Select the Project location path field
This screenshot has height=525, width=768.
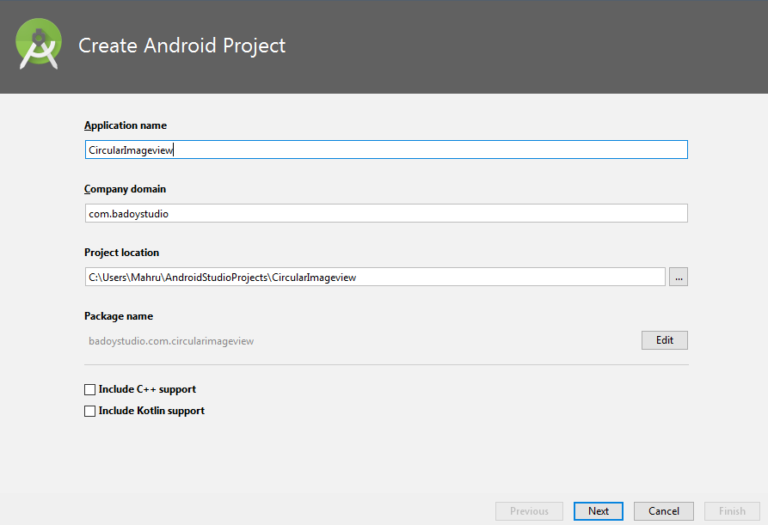(375, 277)
